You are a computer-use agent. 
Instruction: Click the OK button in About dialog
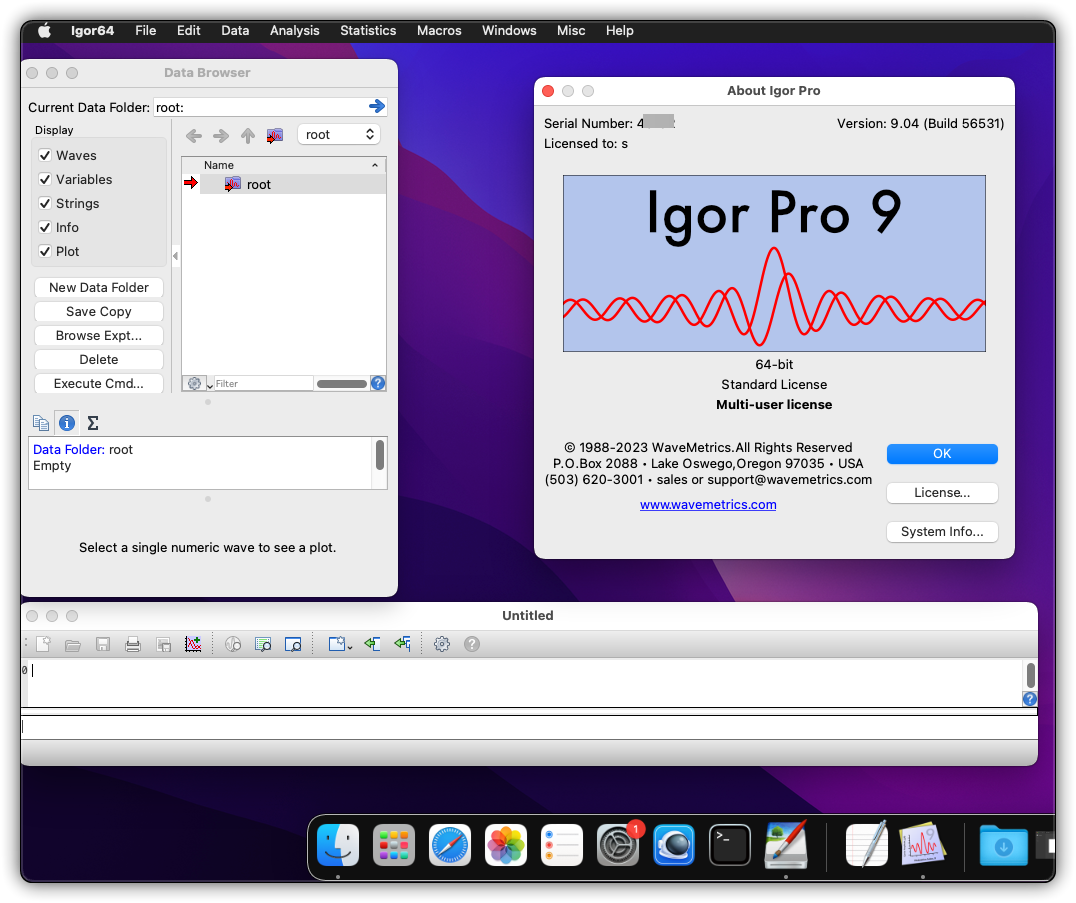942,454
